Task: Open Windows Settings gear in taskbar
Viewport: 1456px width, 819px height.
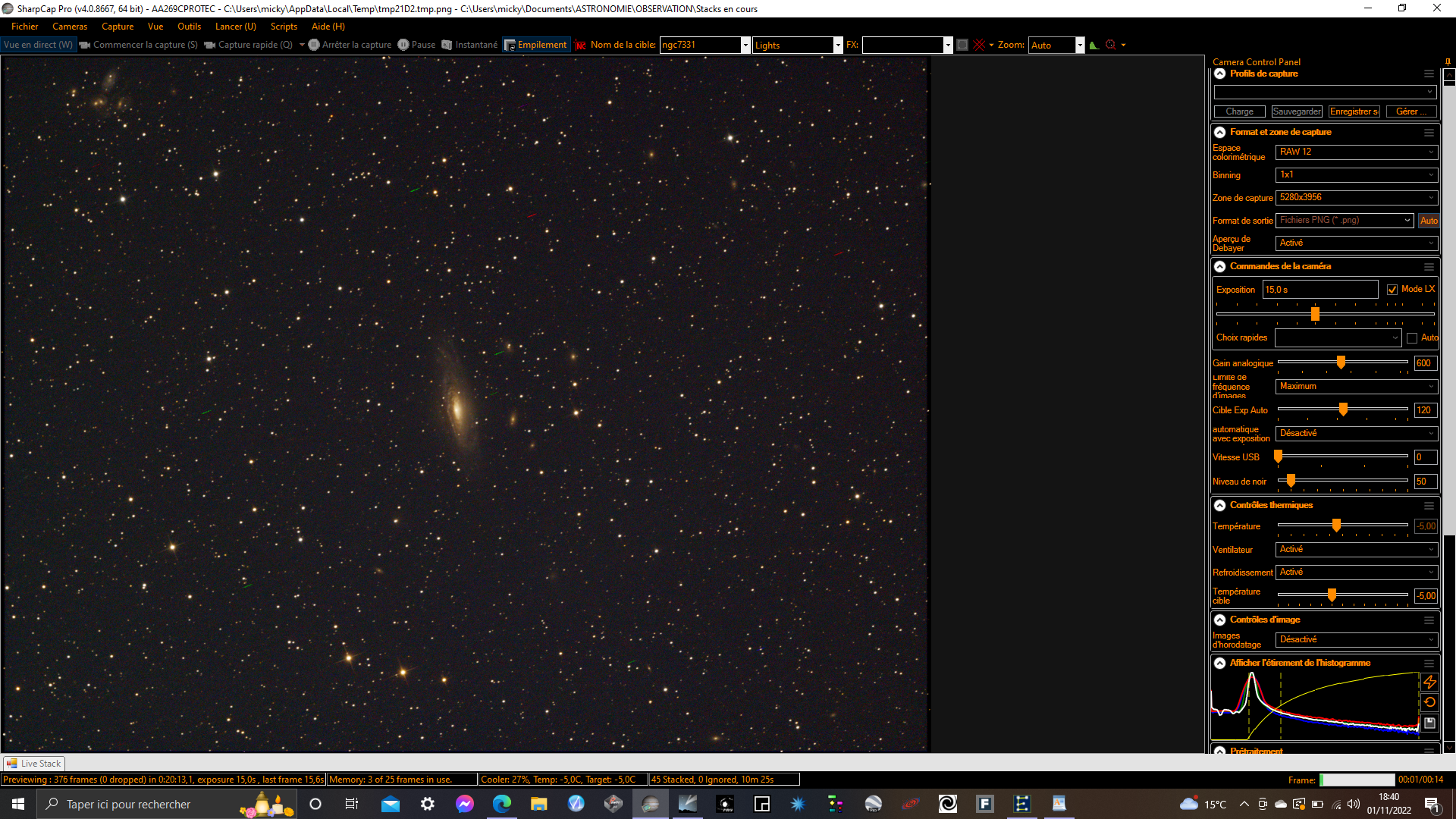Action: [x=428, y=804]
